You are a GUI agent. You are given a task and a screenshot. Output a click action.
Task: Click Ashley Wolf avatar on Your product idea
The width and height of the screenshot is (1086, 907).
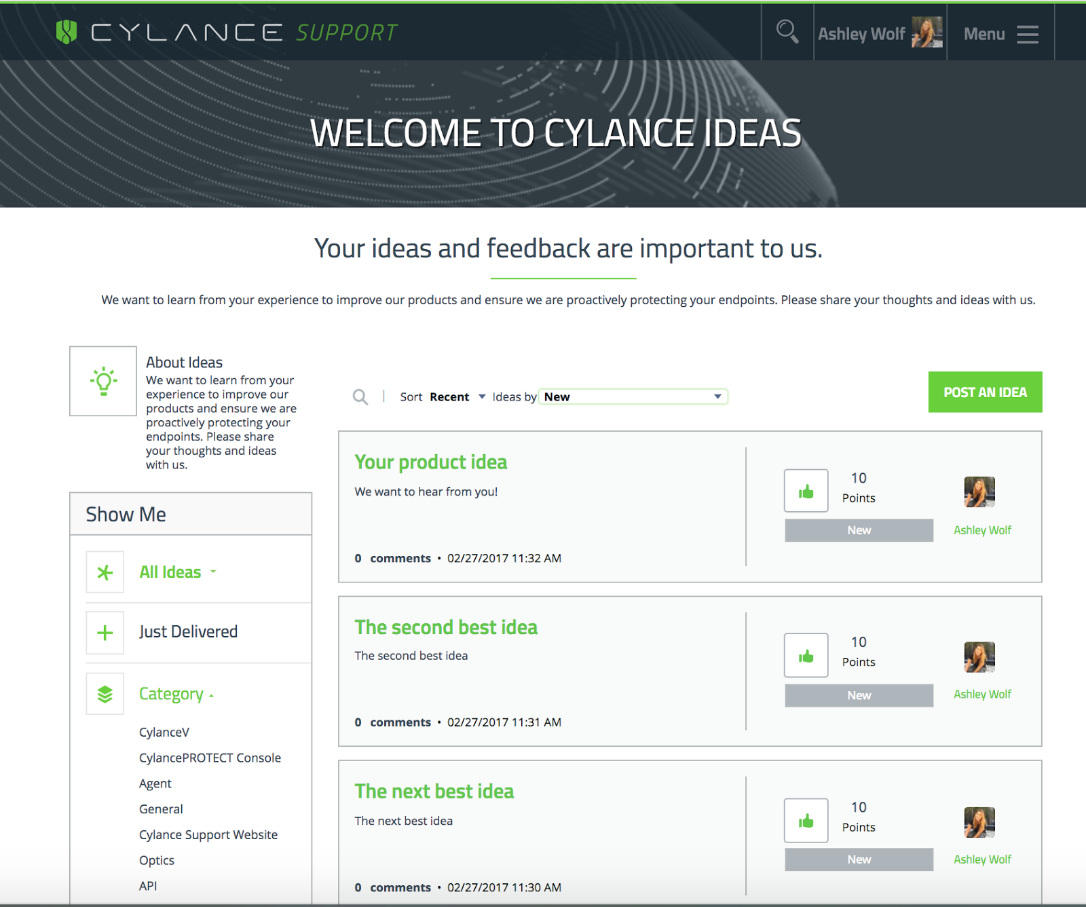tap(979, 492)
